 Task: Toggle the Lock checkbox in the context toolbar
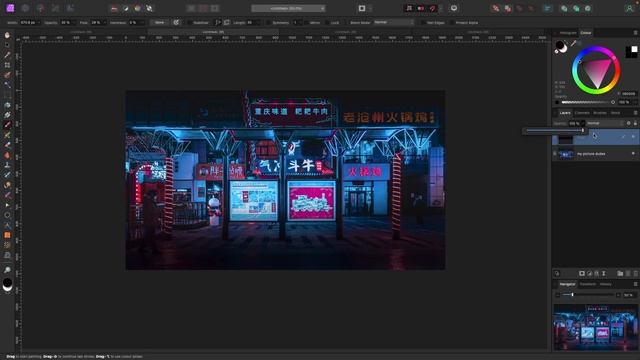coord(327,22)
